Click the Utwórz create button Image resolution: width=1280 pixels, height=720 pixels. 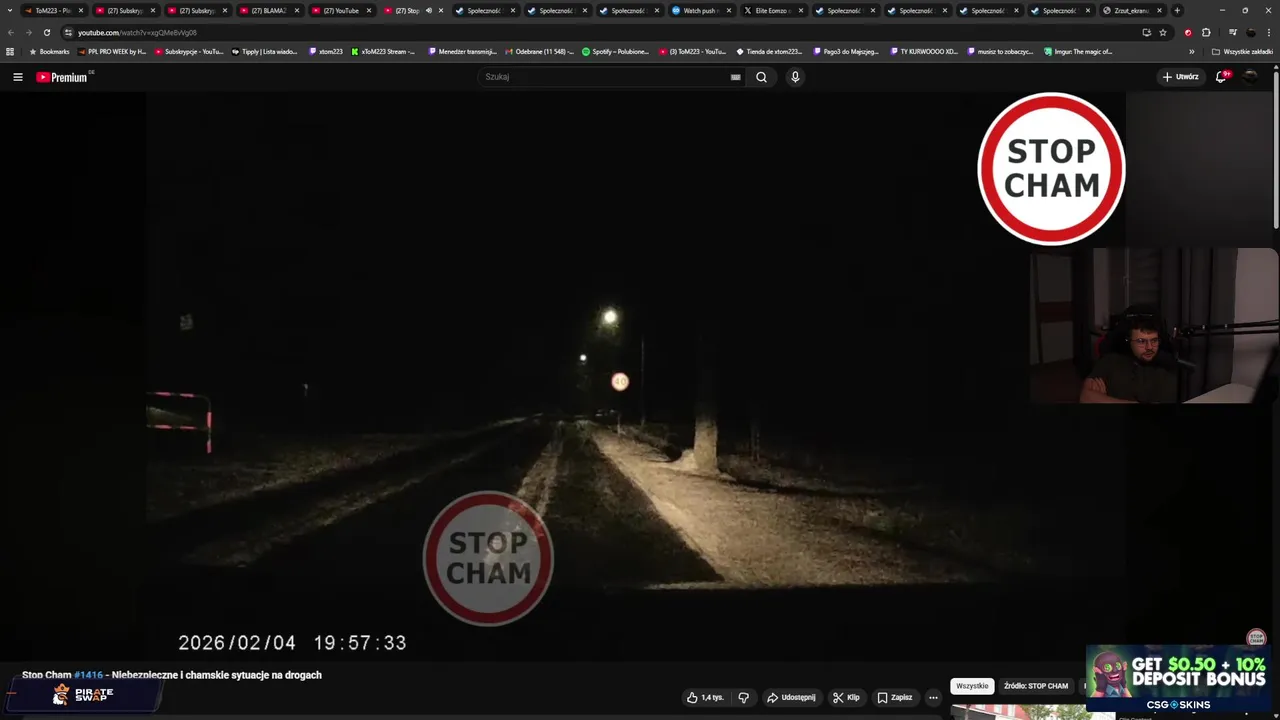[x=1180, y=77]
